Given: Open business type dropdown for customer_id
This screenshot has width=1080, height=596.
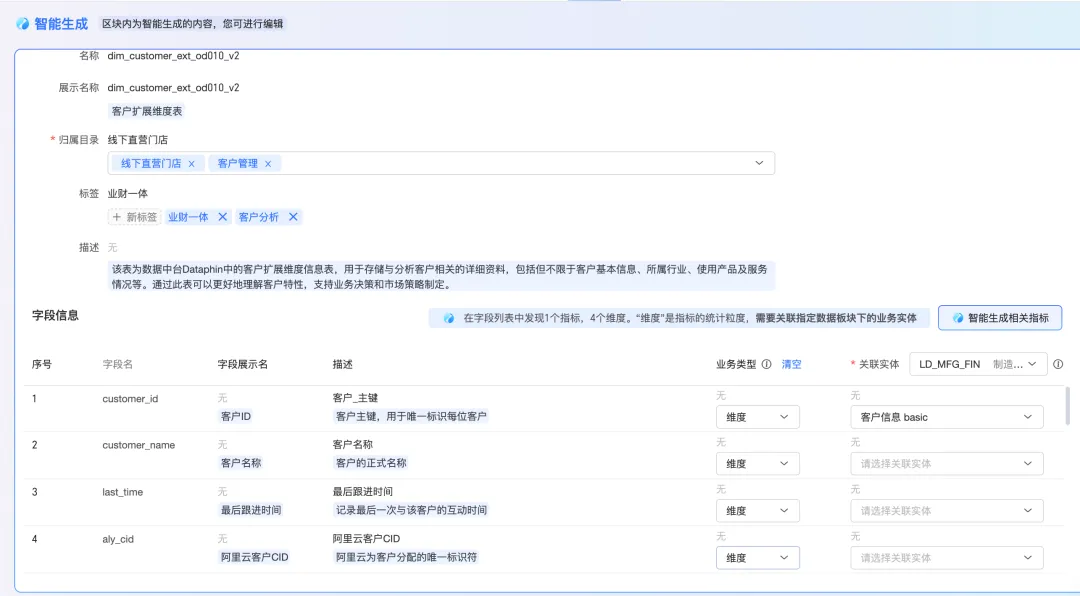Looking at the screenshot, I should 758,417.
